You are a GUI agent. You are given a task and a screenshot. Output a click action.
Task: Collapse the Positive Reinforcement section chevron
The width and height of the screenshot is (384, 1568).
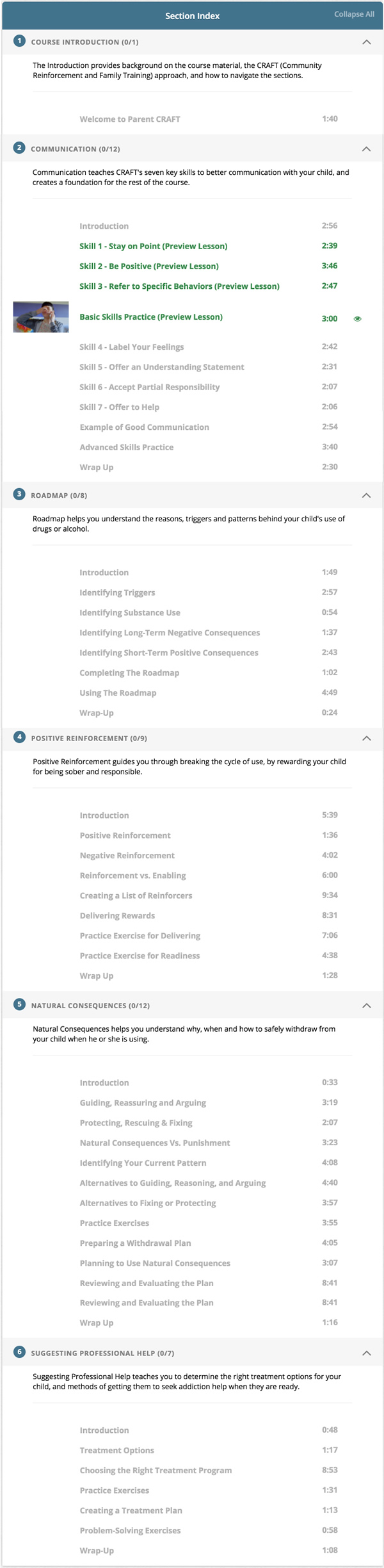tap(366, 738)
